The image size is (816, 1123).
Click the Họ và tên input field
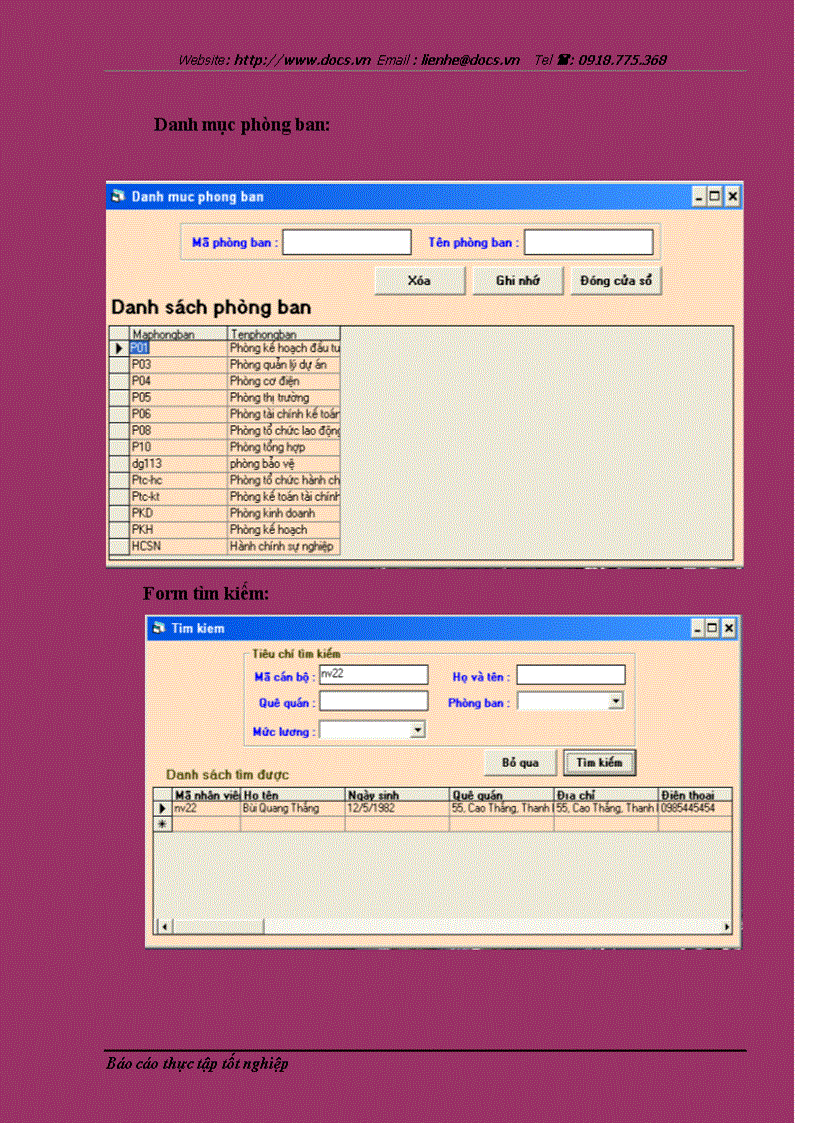[x=570, y=674]
